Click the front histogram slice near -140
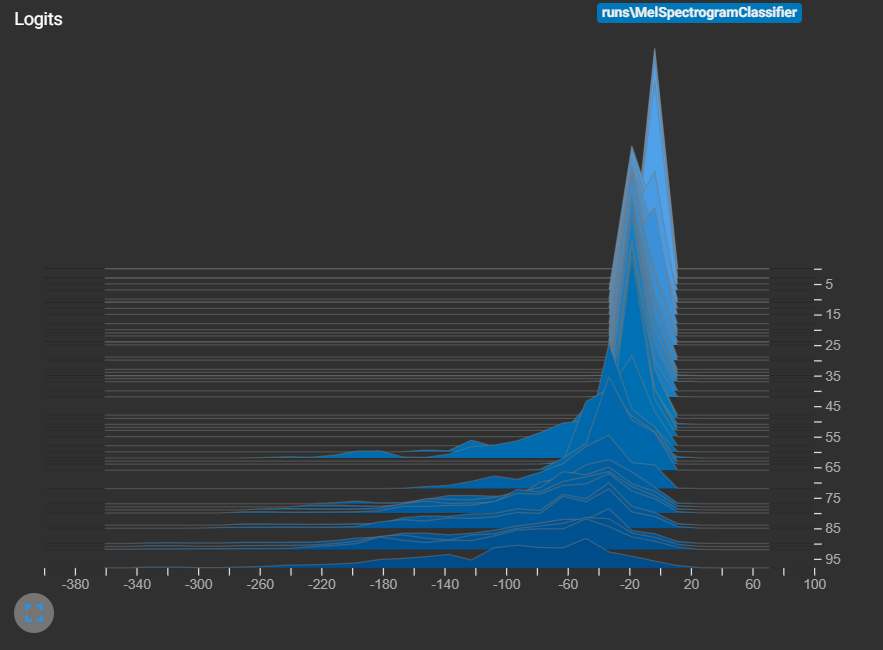Image resolution: width=883 pixels, height=650 pixels. coord(446,560)
